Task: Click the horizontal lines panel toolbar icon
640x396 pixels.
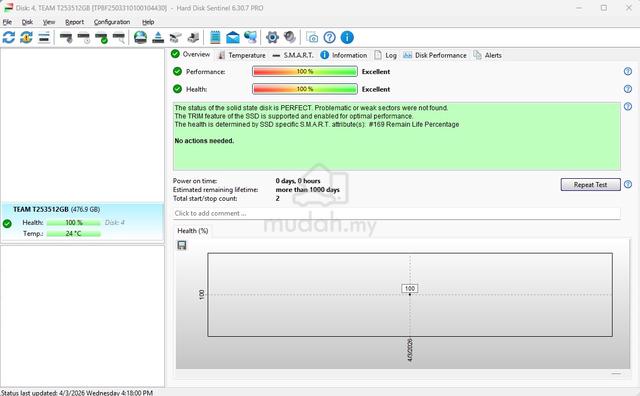Action: point(44,38)
